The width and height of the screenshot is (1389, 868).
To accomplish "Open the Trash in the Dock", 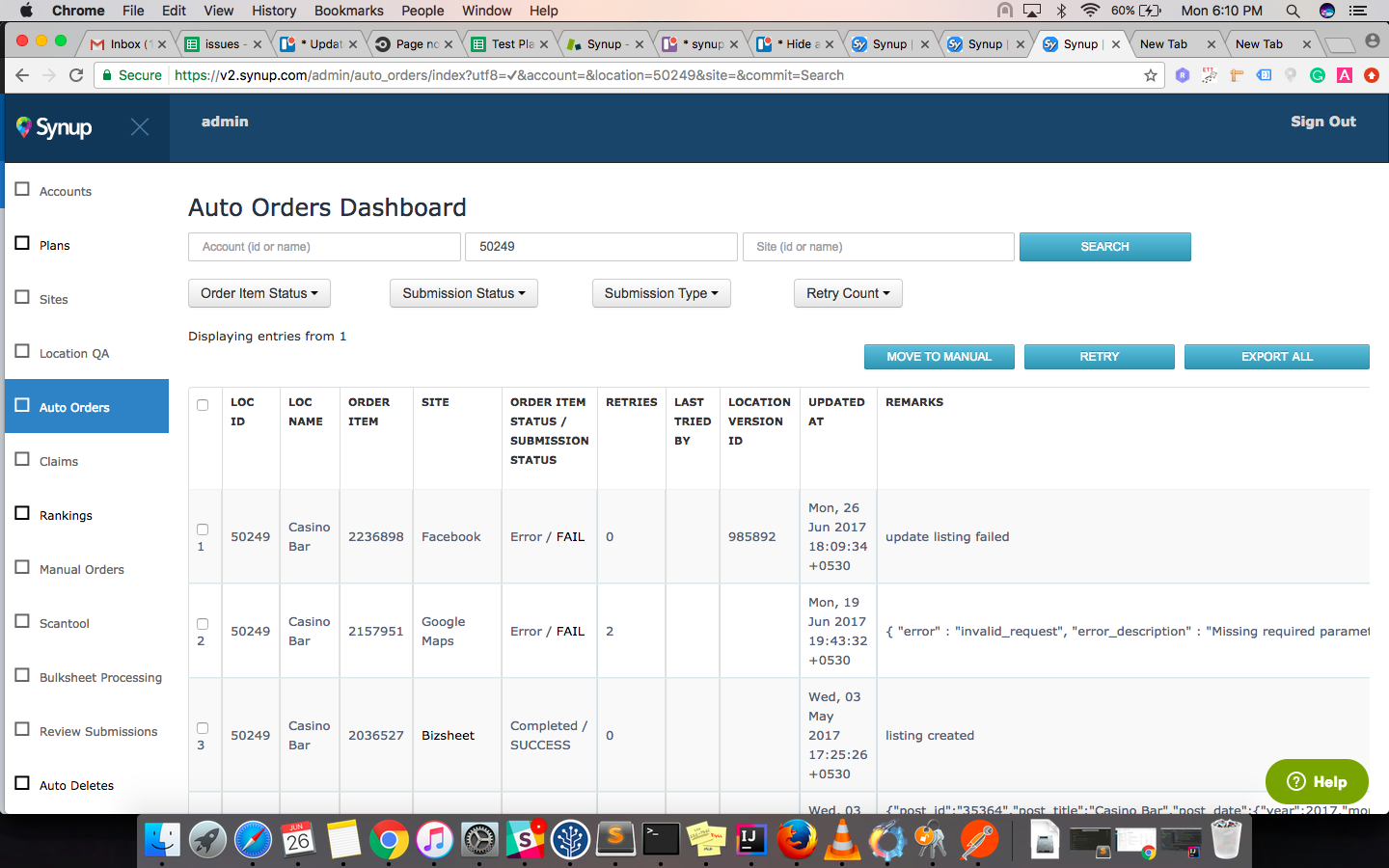I will coord(1226,840).
